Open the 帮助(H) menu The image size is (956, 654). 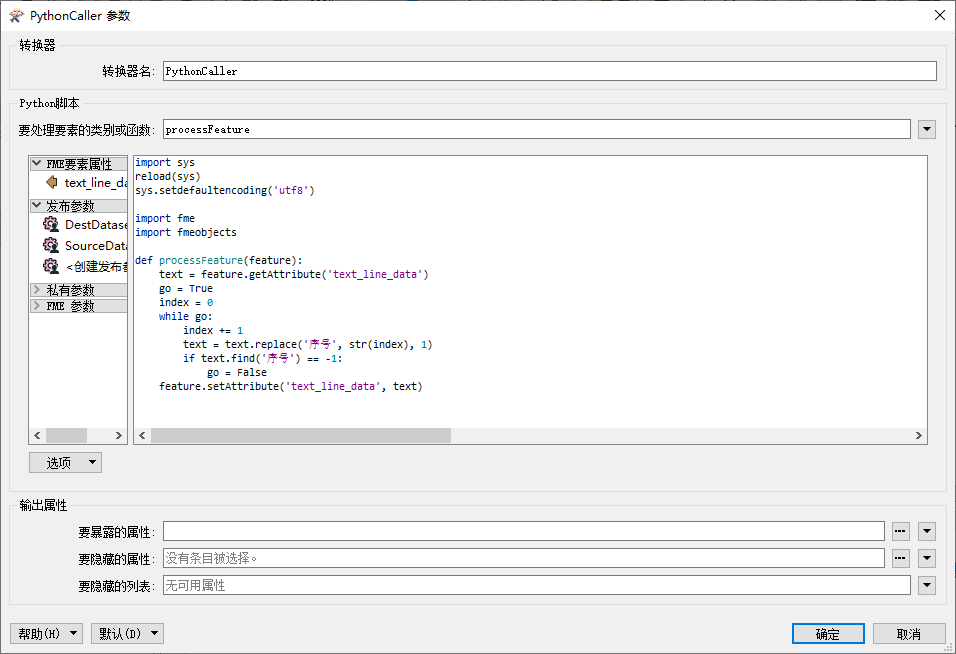coord(46,632)
